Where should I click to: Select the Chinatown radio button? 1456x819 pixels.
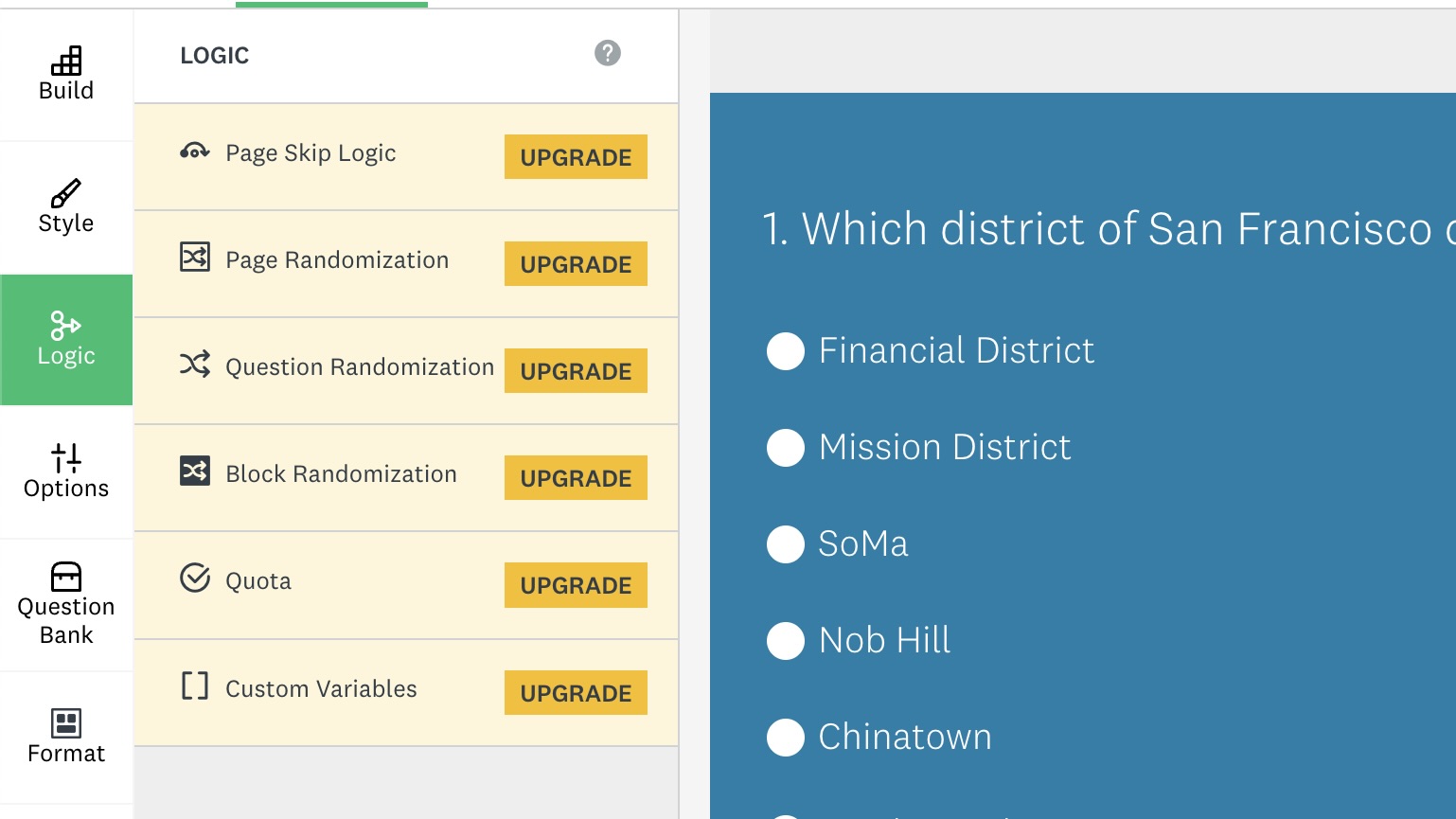pos(786,738)
